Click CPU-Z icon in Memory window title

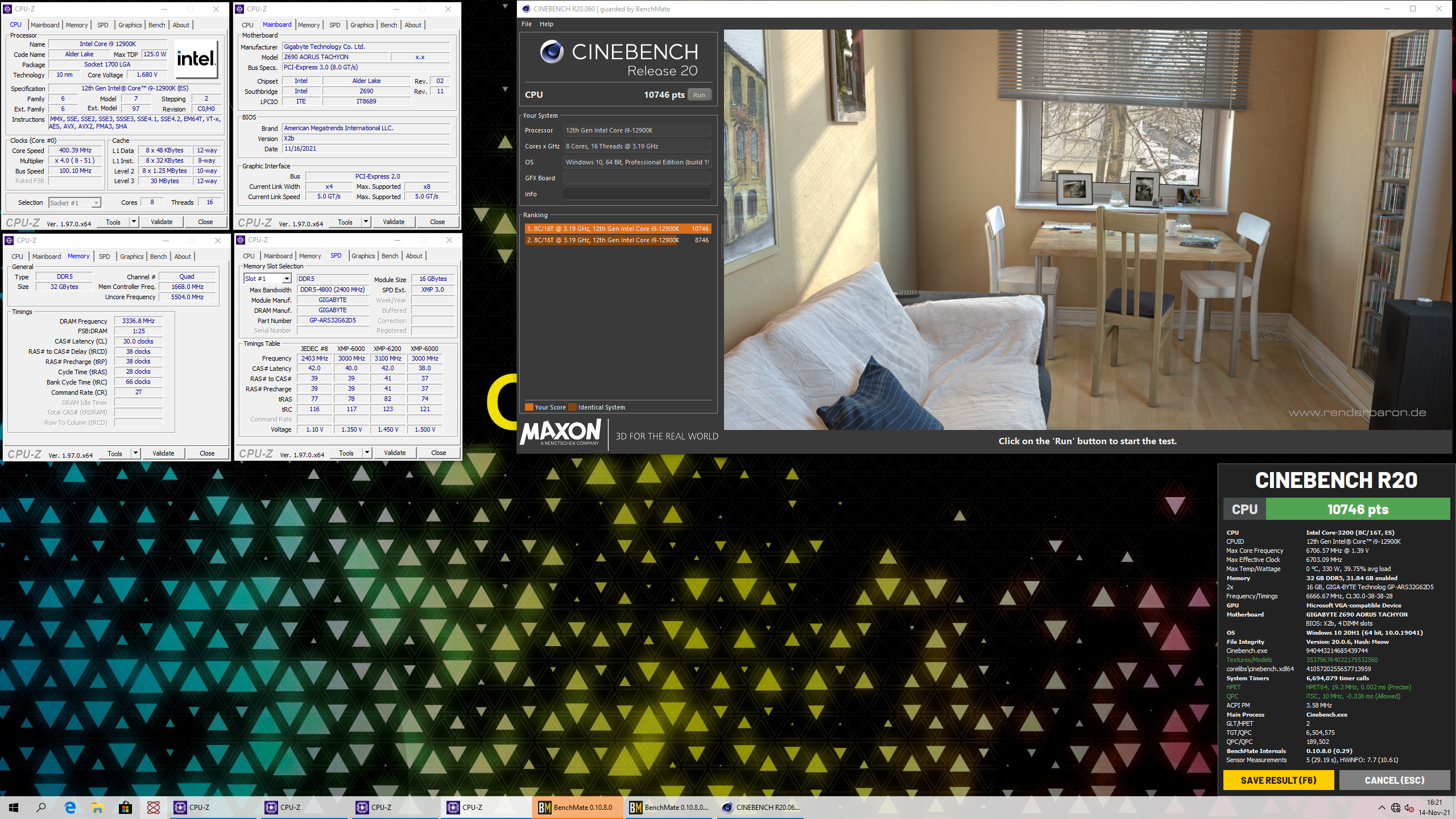[x=9, y=240]
